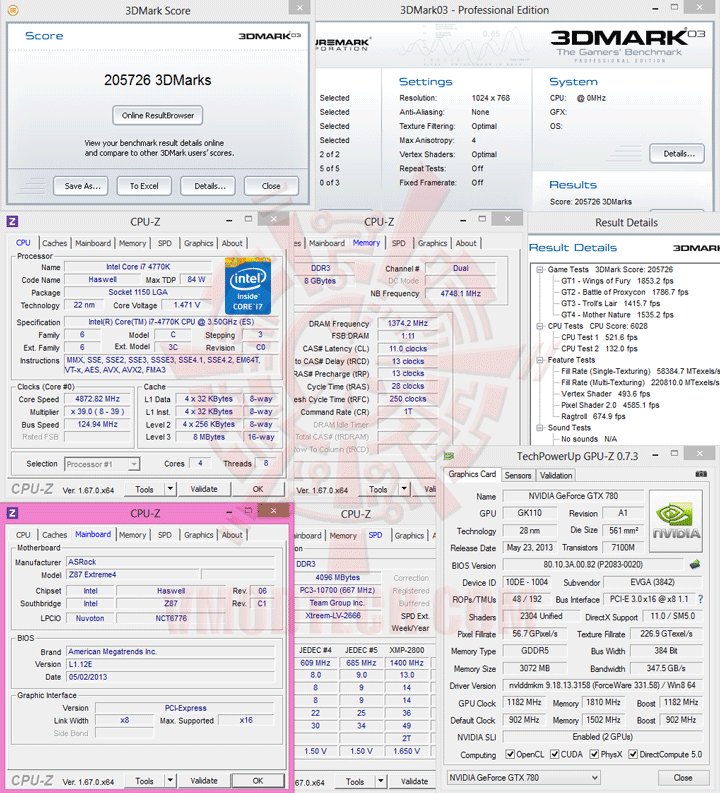The height and width of the screenshot is (793, 720).
Task: Select the Graphics Card tab in GPU-Z
Action: click(472, 474)
